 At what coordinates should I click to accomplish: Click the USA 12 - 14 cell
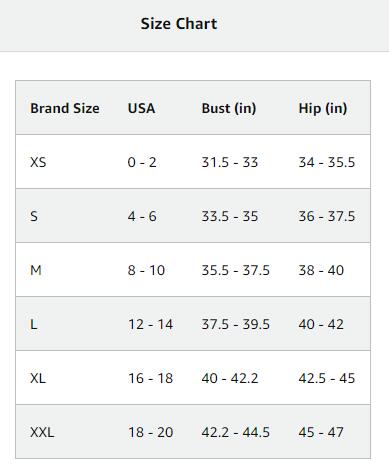[x=150, y=324]
